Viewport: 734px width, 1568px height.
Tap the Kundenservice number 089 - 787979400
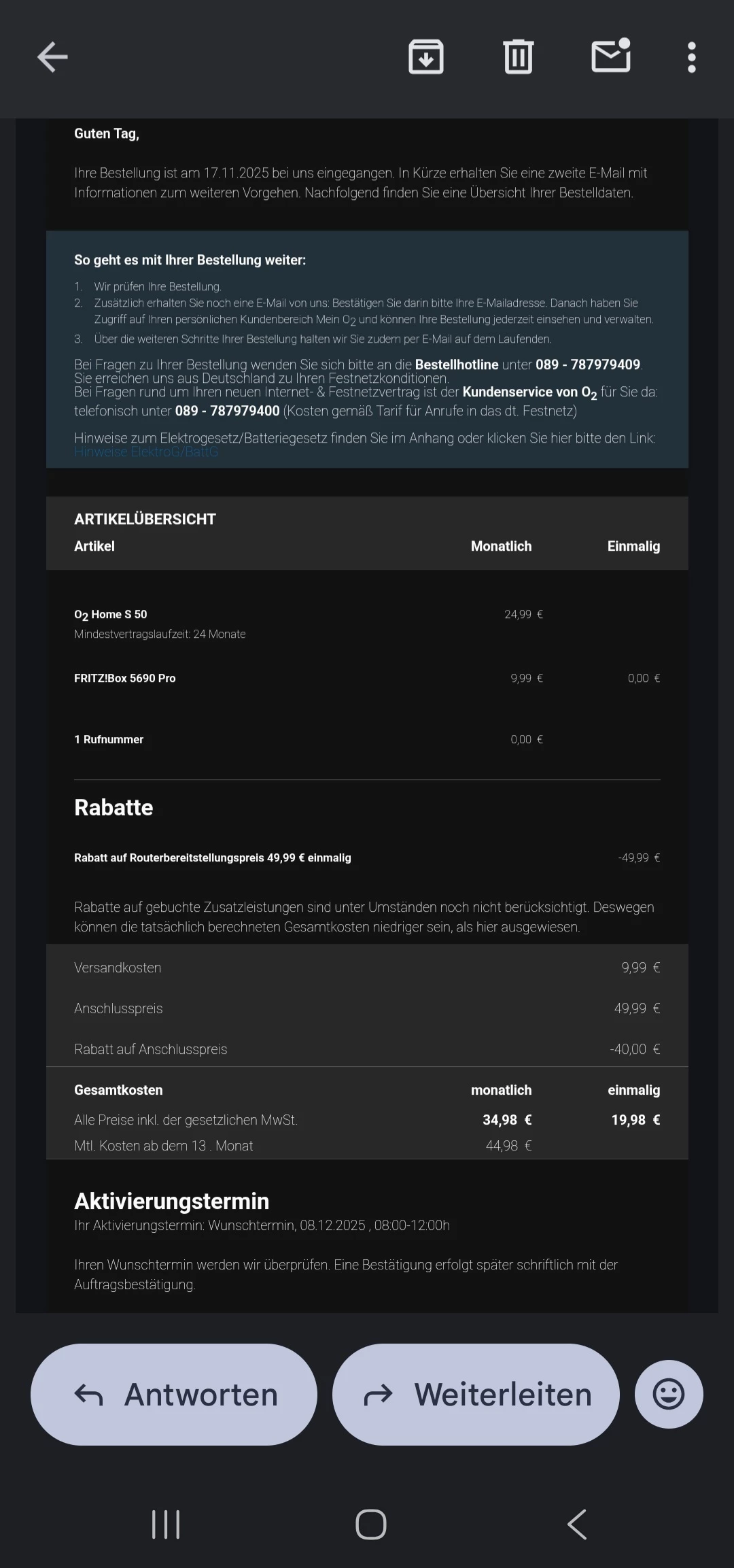(x=227, y=411)
